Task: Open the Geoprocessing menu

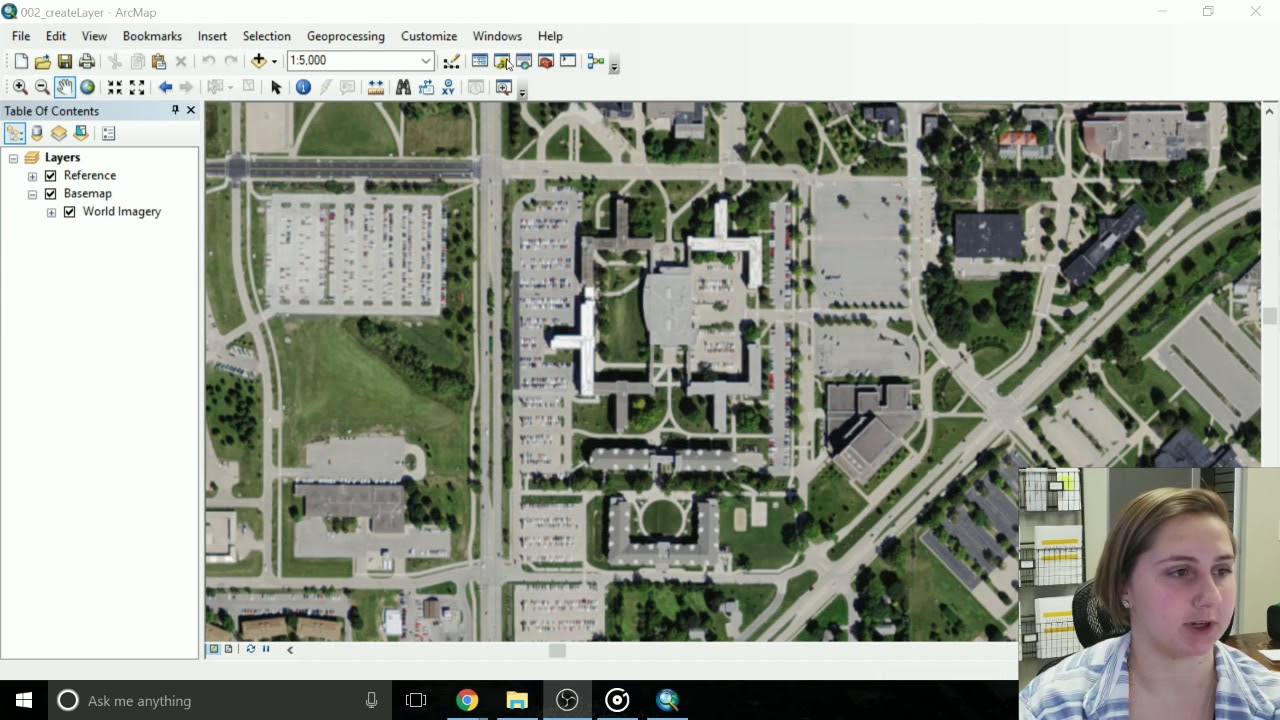Action: 346,36
